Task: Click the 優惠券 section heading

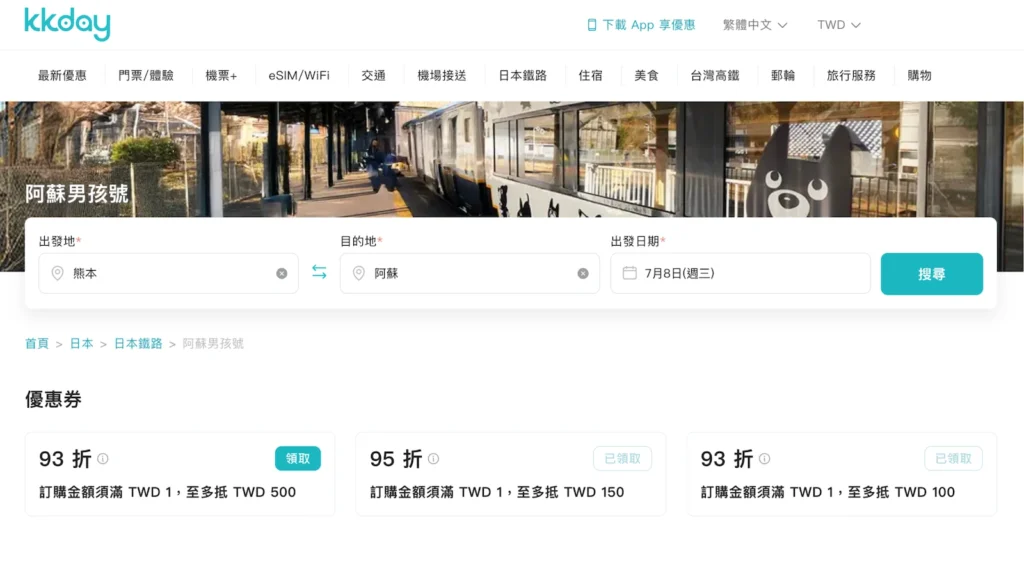Action: [53, 399]
